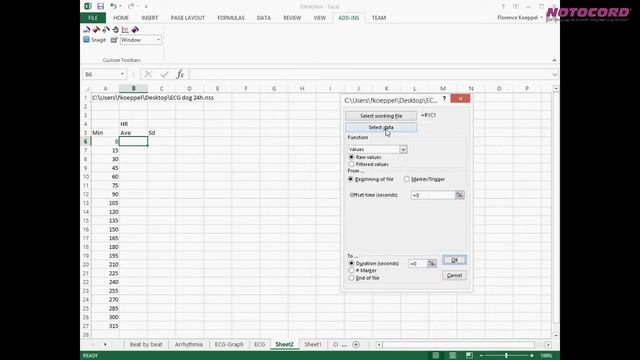Click the Excel application icon in title bar
This screenshot has height=360, width=640.
click(88, 6)
